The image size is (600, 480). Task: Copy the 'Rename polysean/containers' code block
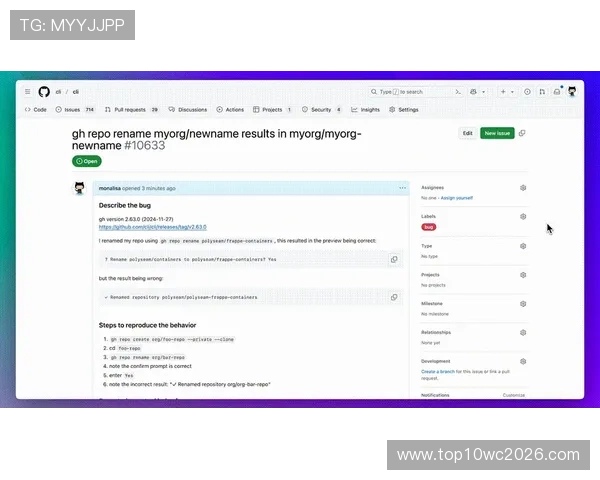click(x=394, y=260)
